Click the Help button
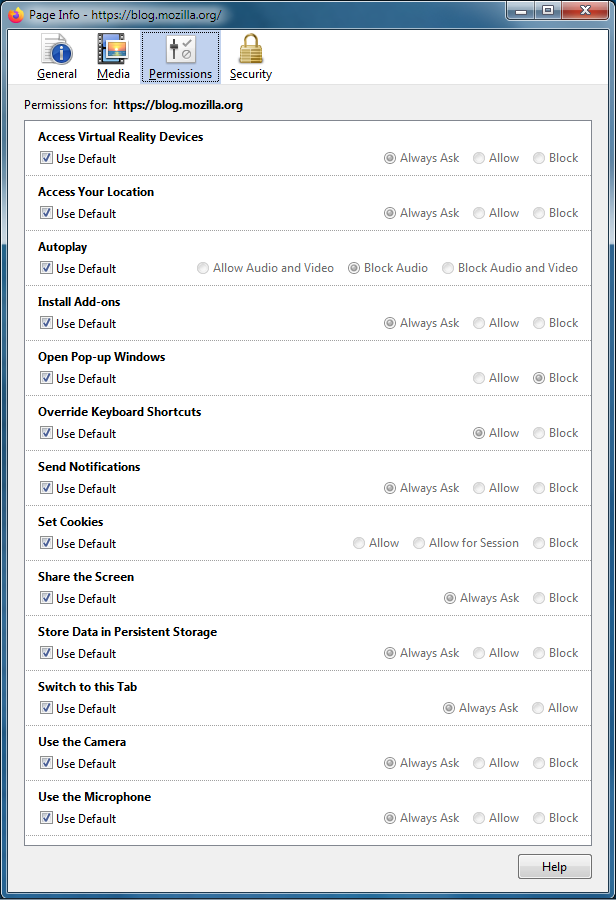This screenshot has width=616, height=900. [554, 867]
